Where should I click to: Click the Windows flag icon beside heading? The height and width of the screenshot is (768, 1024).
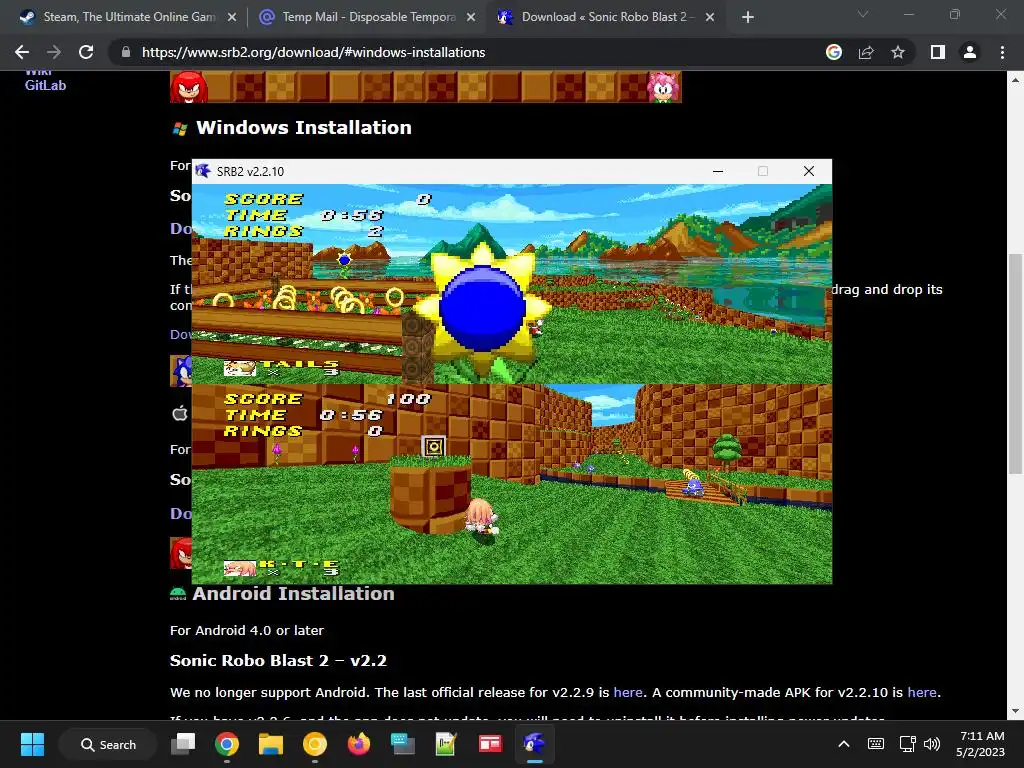pyautogui.click(x=180, y=129)
